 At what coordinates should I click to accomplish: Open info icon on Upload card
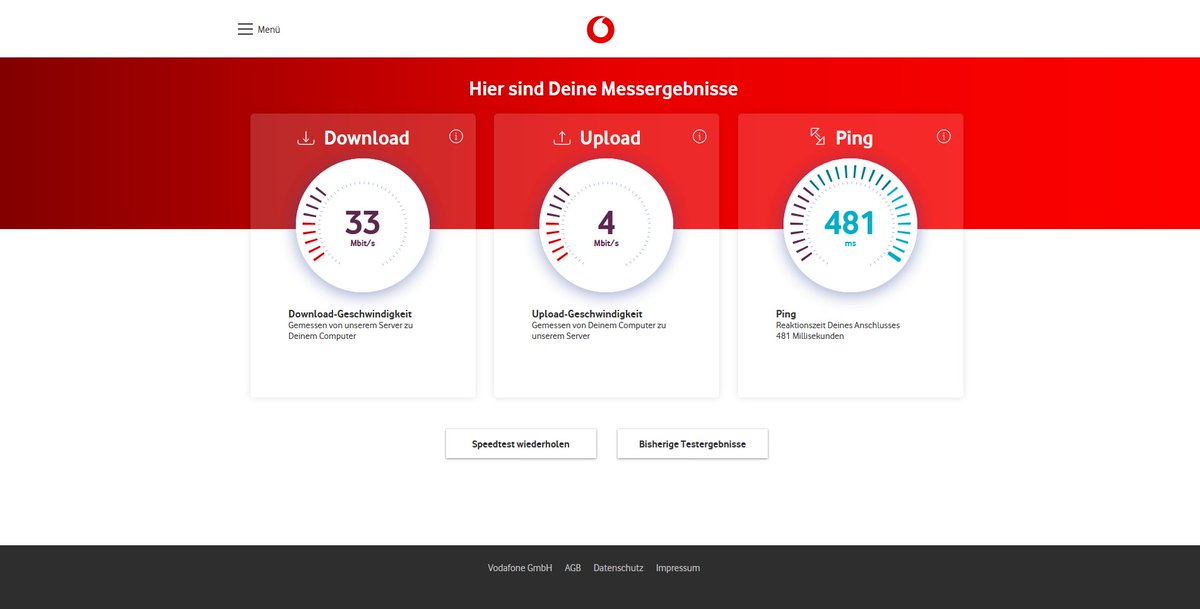pyautogui.click(x=700, y=136)
